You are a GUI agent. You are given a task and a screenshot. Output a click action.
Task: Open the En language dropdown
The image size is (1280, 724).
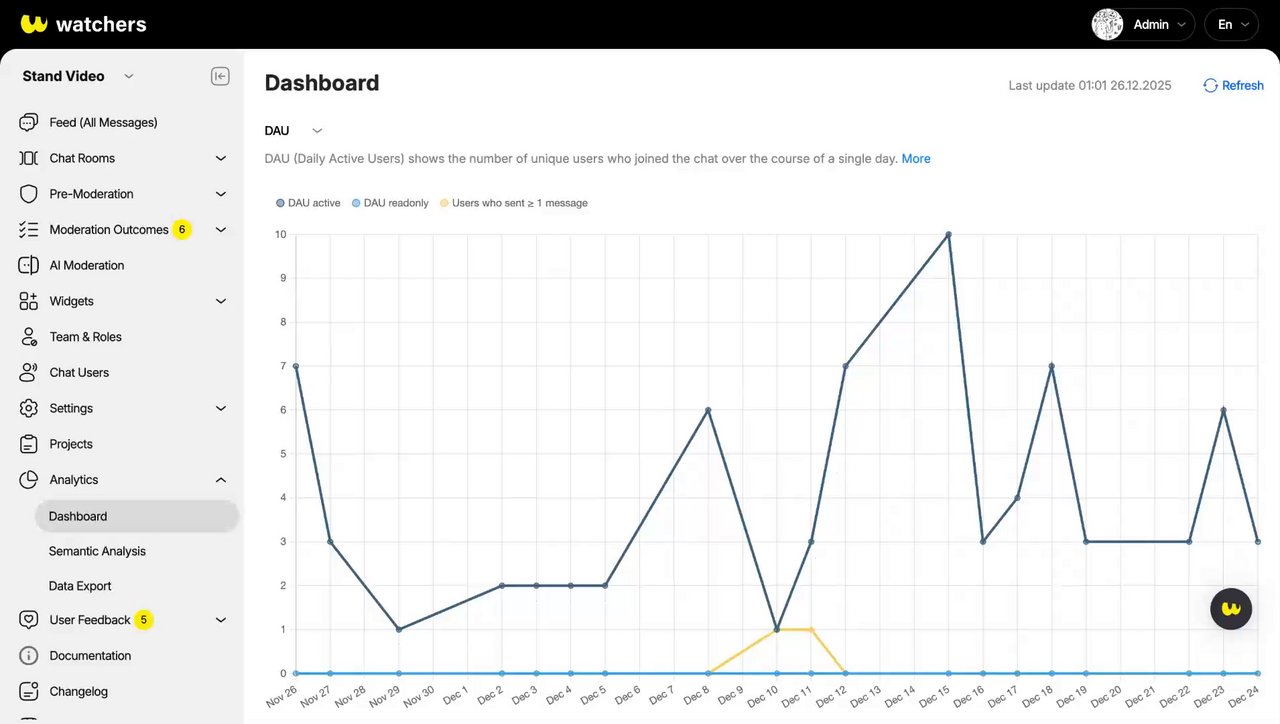click(1231, 25)
